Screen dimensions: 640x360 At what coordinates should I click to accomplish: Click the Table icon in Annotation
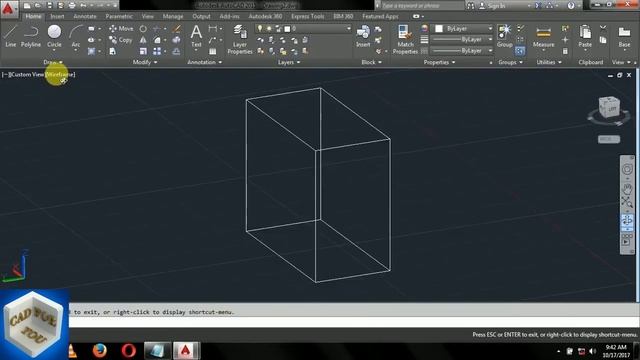coord(213,51)
